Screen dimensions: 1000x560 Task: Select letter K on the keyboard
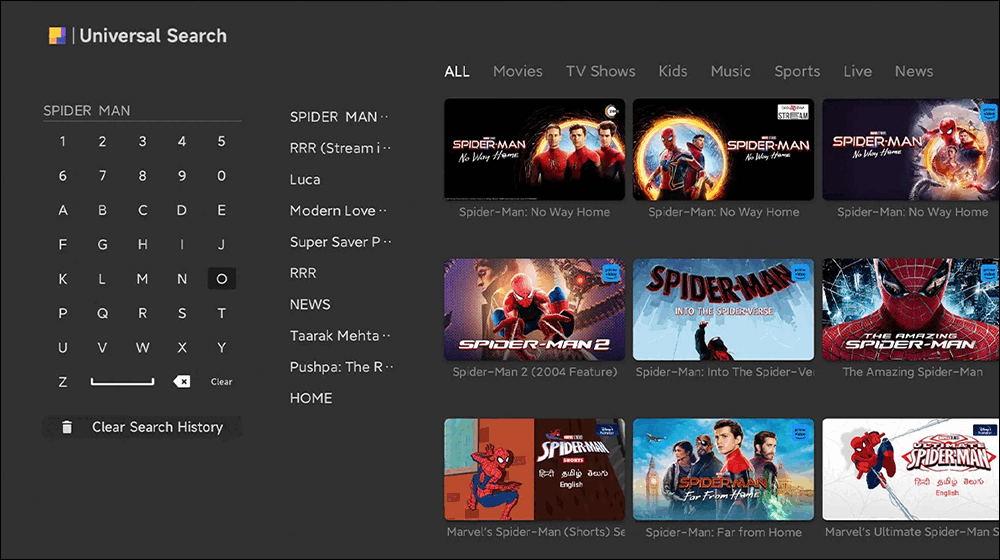(x=62, y=279)
